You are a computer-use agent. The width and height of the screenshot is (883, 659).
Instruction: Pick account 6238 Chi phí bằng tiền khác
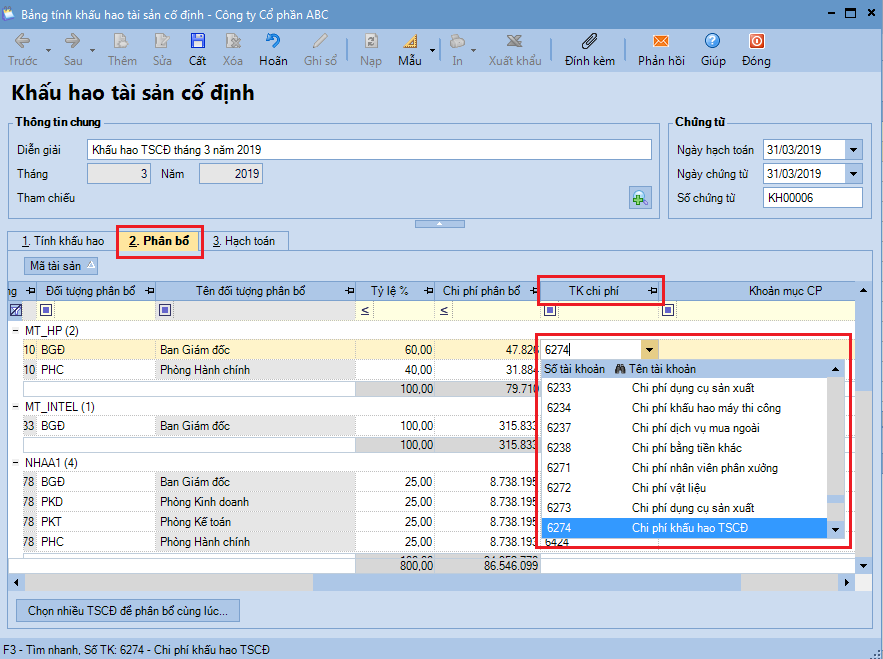tap(684, 448)
